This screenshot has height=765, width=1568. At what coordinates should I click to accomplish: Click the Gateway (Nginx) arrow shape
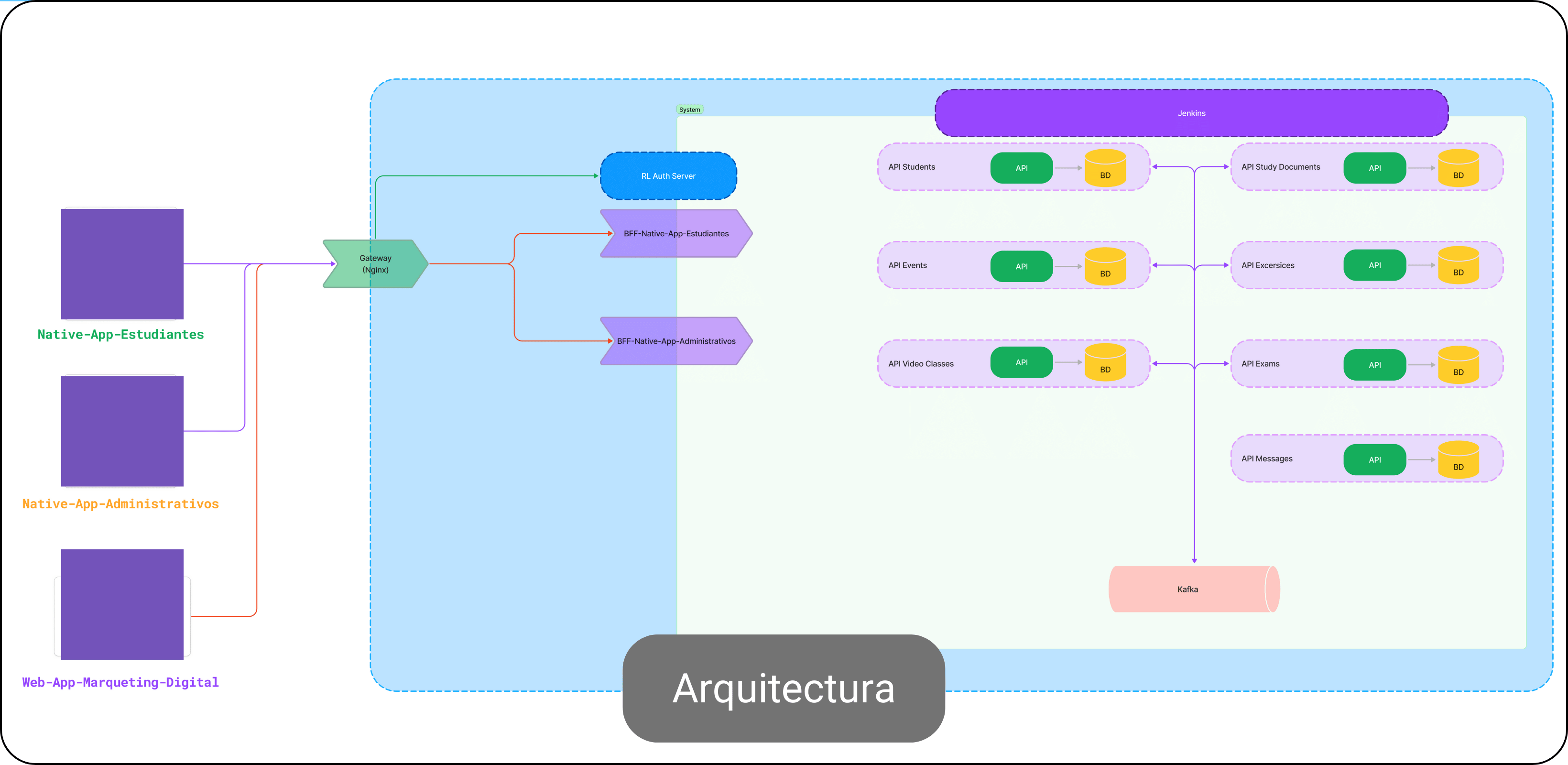(x=375, y=263)
